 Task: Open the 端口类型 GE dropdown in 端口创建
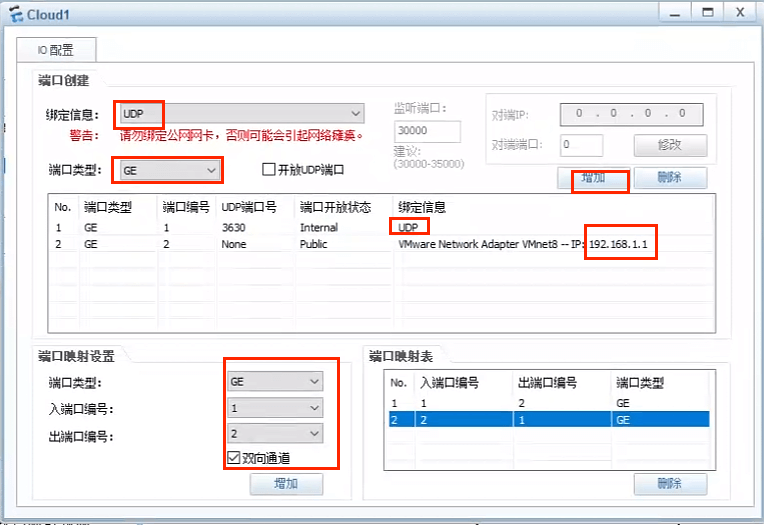pos(169,171)
